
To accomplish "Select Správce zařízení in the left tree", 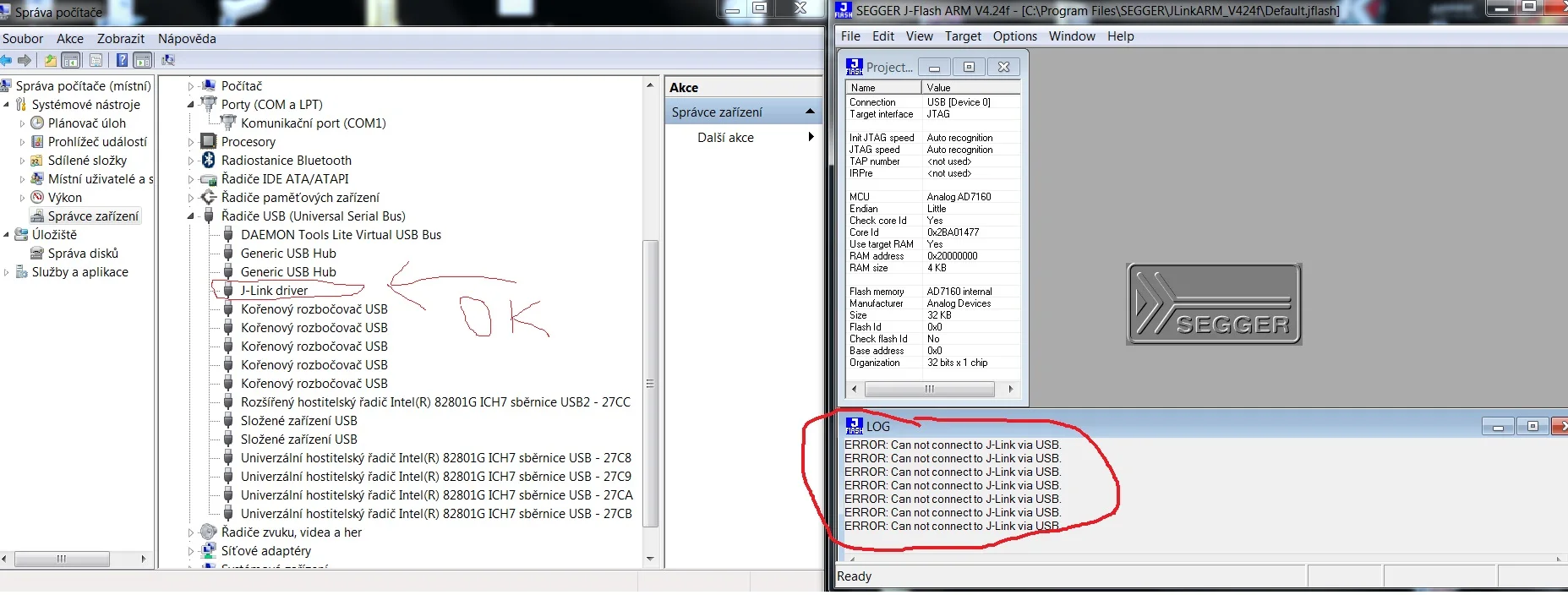I will coord(93,216).
